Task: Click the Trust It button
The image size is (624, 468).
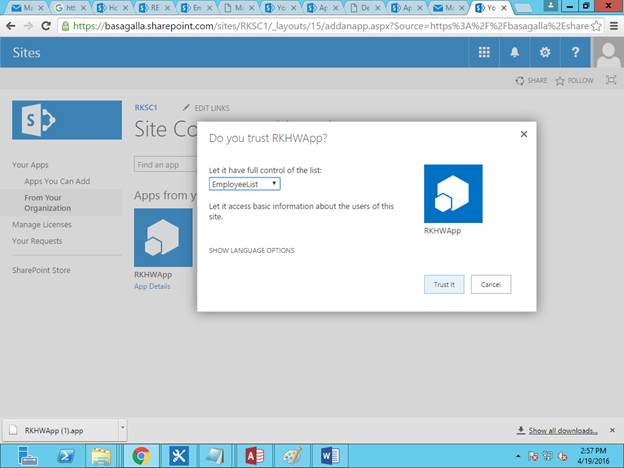Action: point(444,284)
